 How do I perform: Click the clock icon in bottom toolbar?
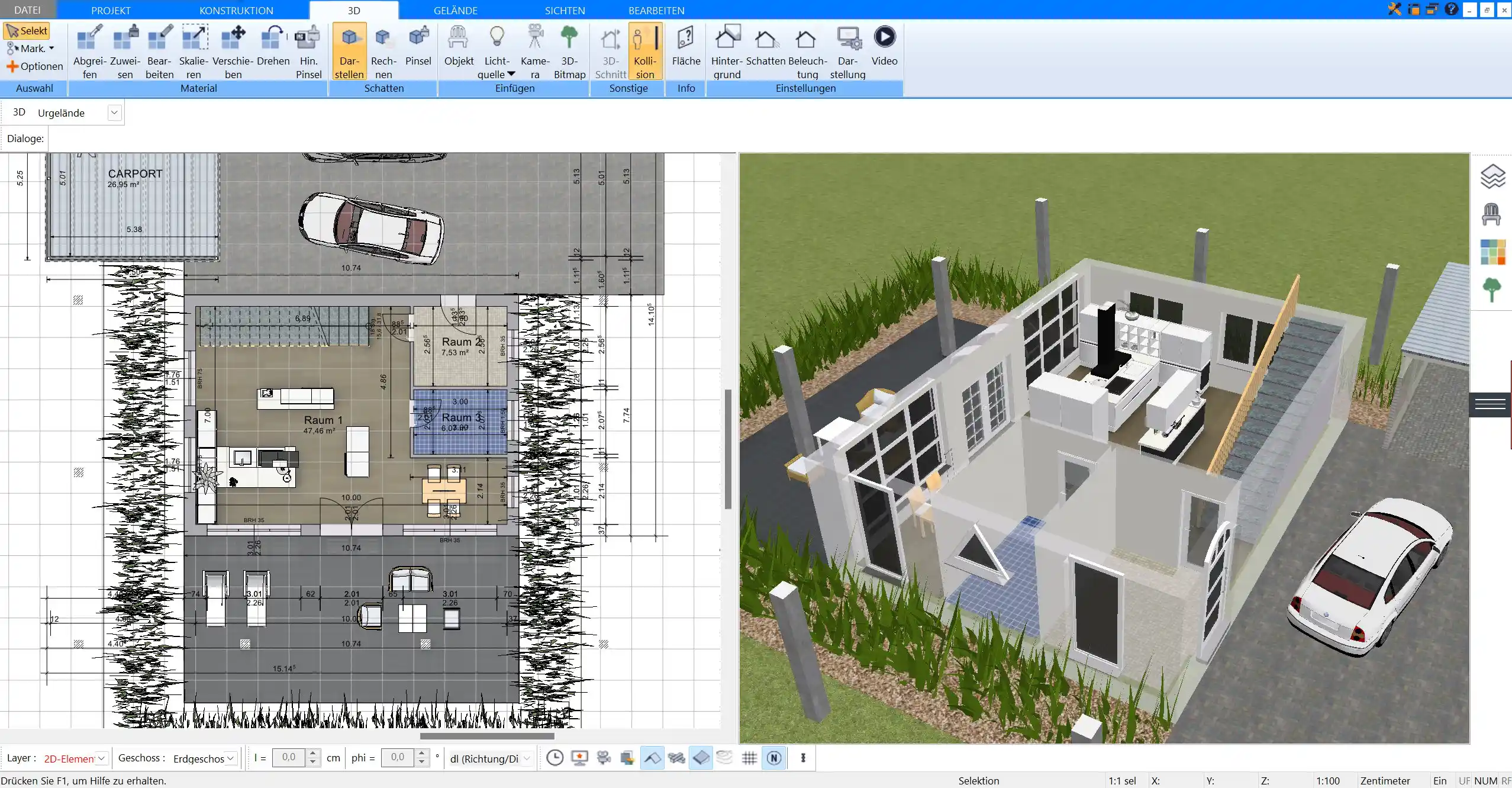click(x=554, y=758)
